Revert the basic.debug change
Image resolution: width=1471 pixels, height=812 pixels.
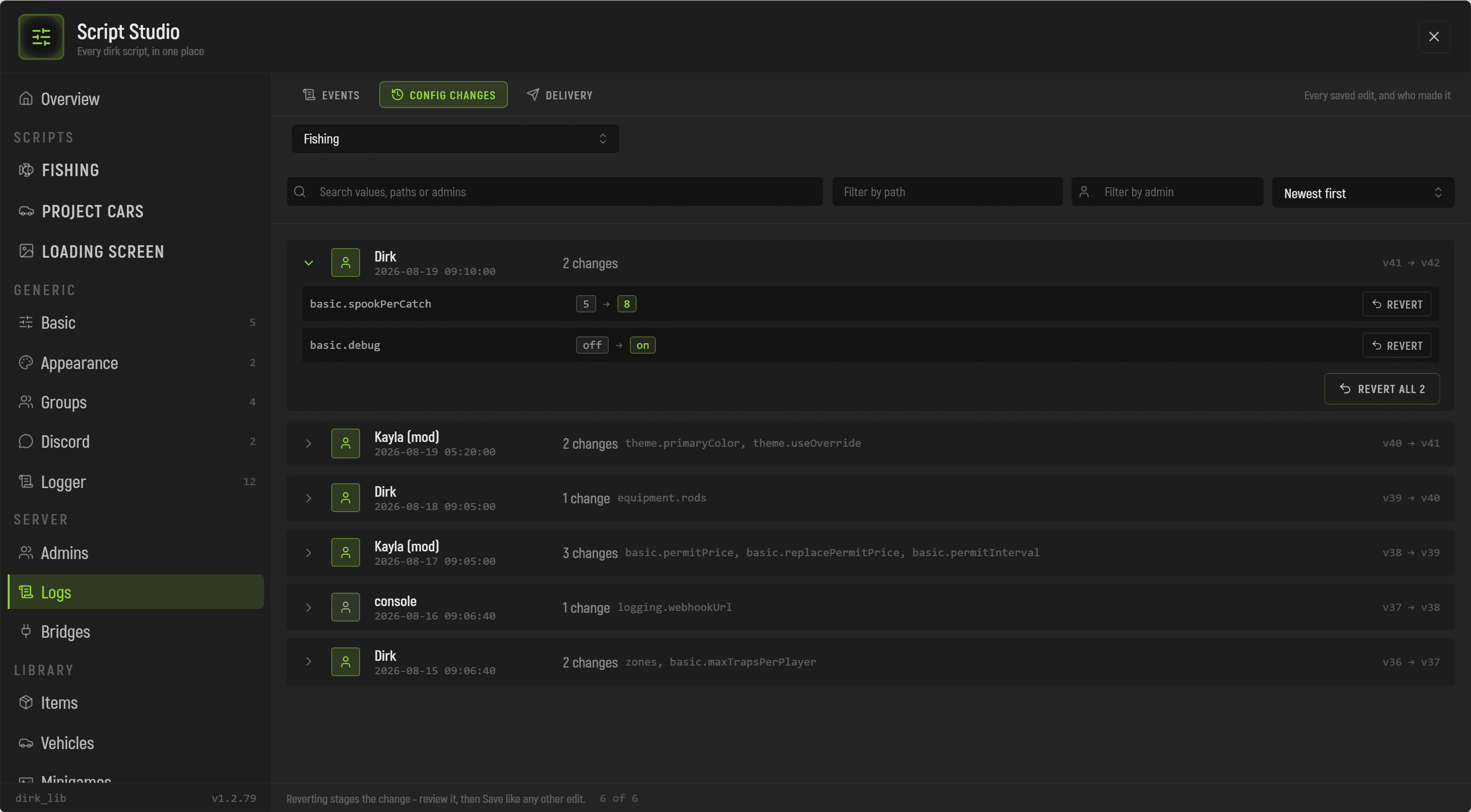tap(1397, 345)
